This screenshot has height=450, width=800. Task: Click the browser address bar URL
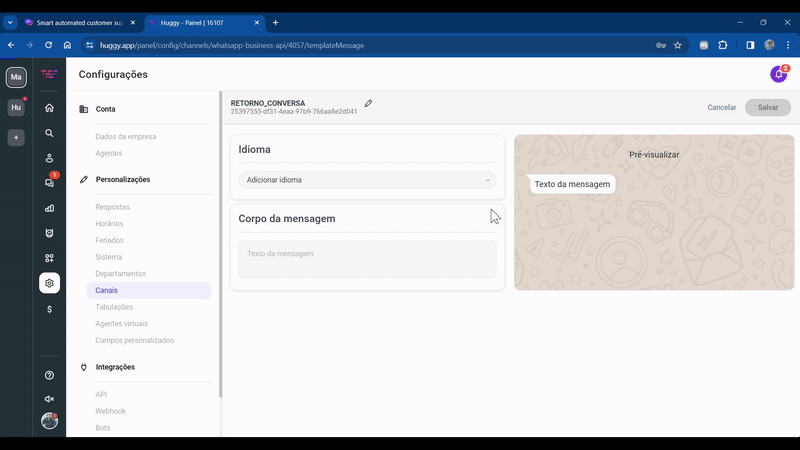(232, 45)
